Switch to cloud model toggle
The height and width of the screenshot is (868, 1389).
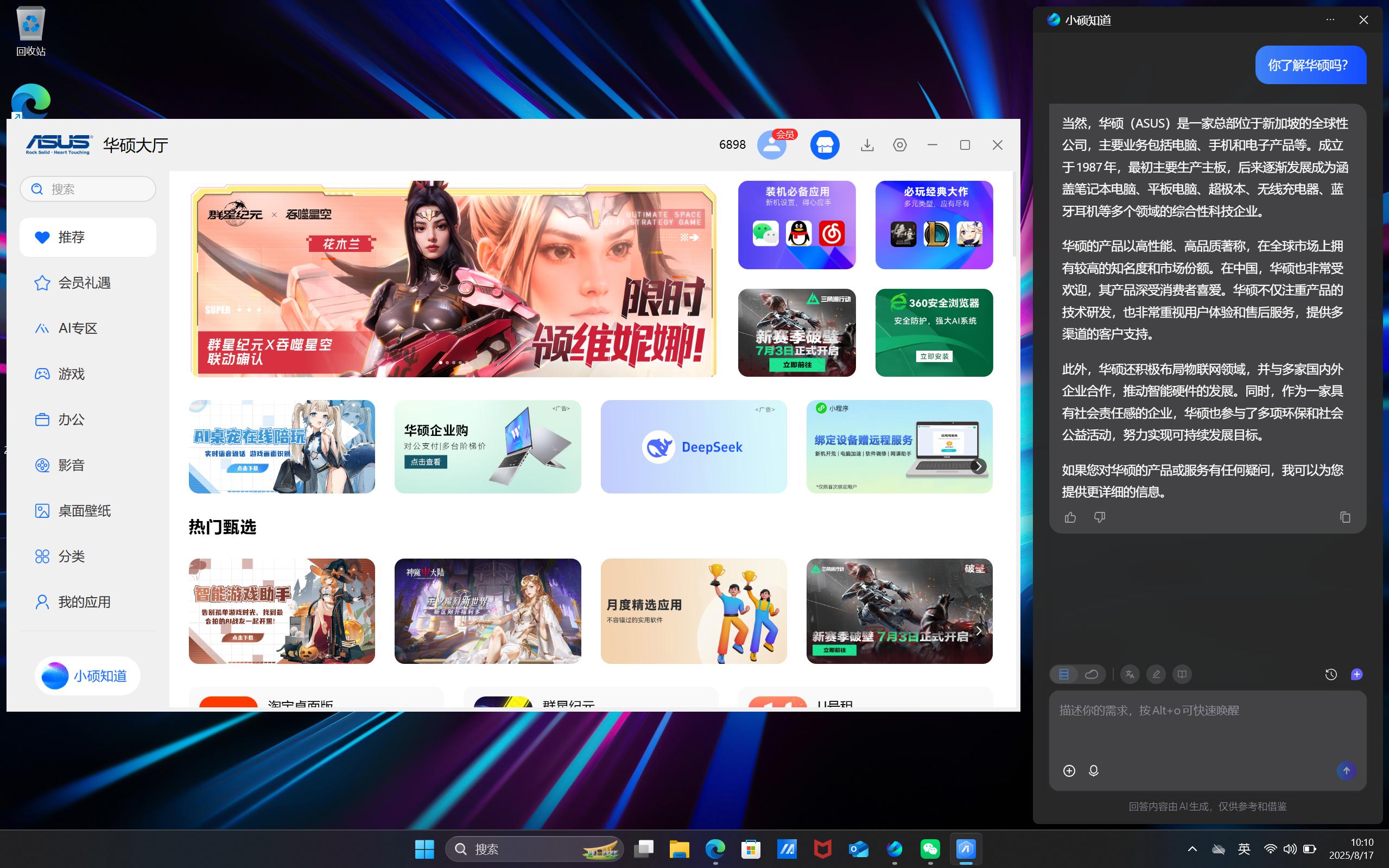[x=1091, y=675]
